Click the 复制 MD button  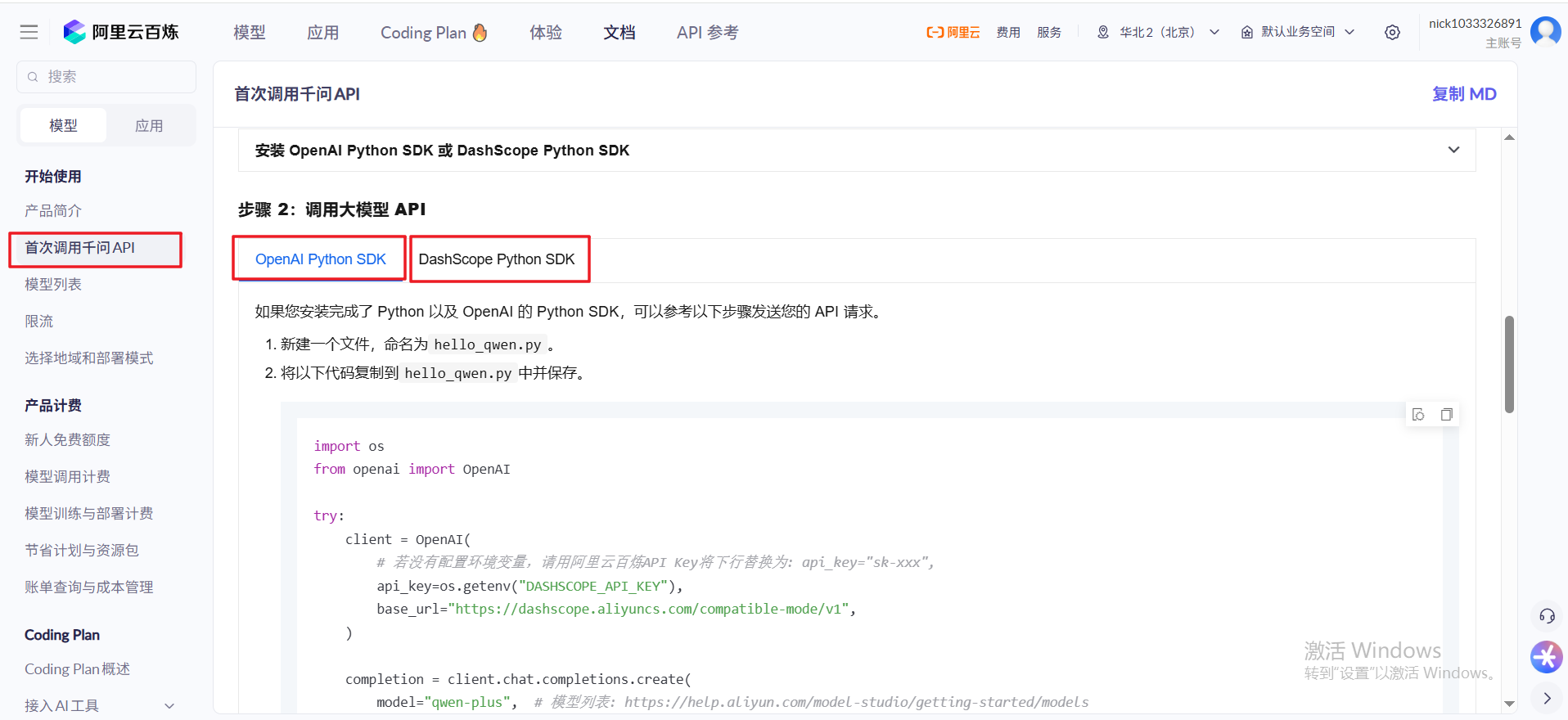[1464, 94]
